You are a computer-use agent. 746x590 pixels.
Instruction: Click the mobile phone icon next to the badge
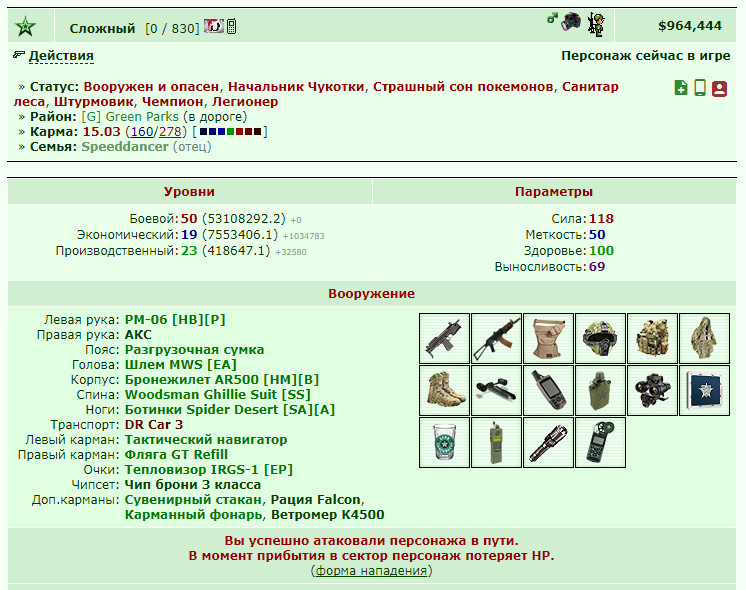tap(231, 26)
